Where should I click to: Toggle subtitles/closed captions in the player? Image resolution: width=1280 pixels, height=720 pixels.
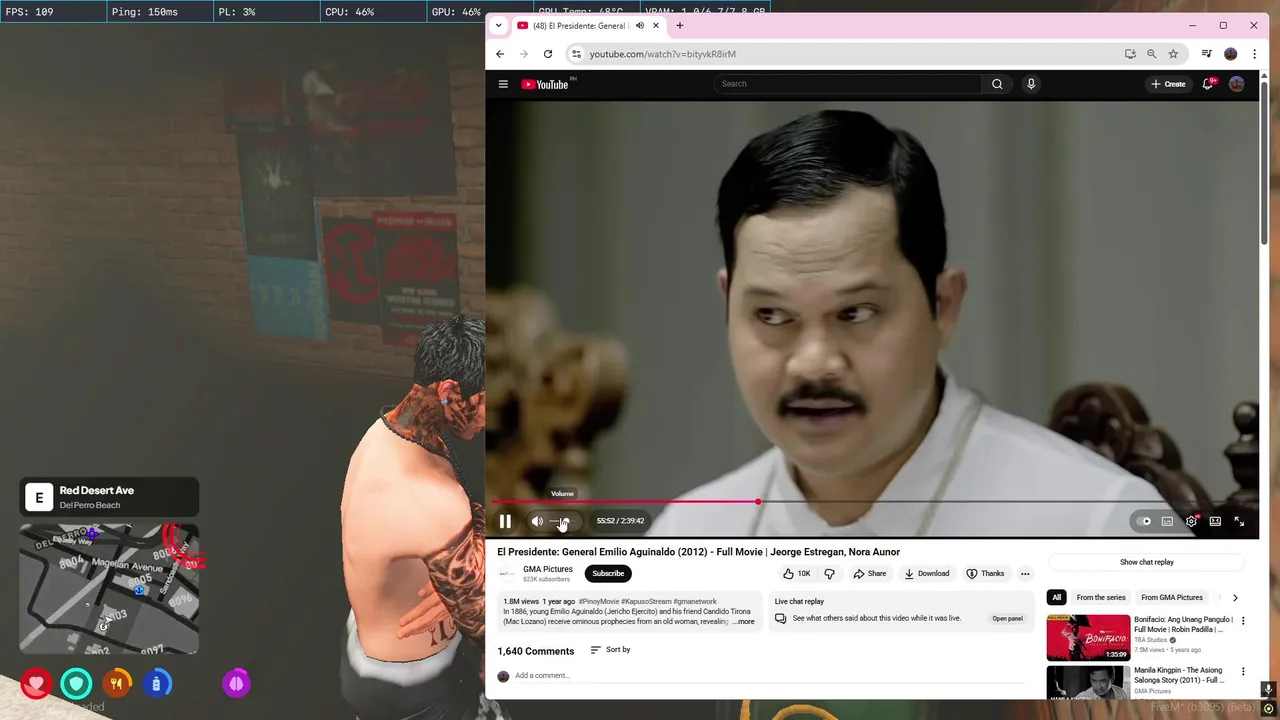click(x=1167, y=521)
